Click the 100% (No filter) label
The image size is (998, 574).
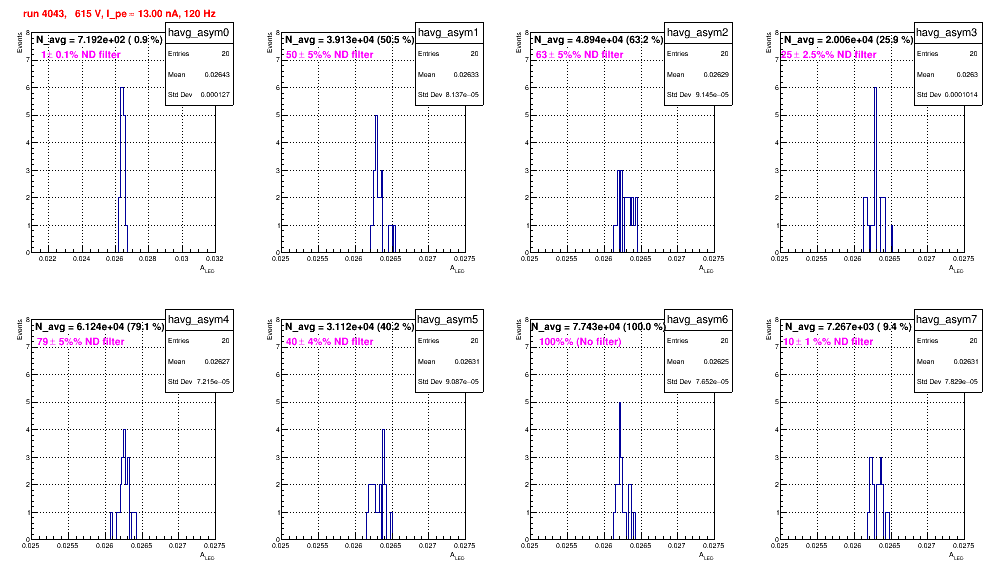click(x=580, y=342)
